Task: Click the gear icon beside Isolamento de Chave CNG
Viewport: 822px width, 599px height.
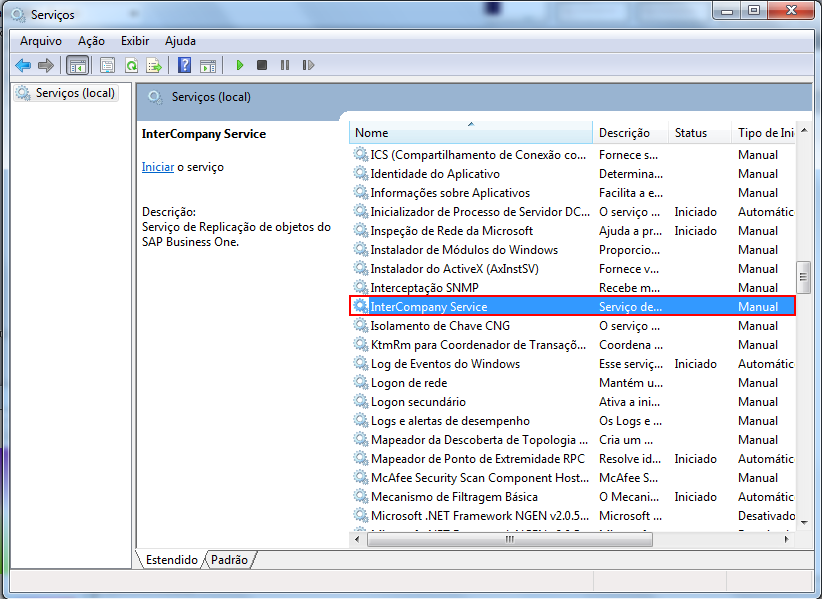Action: 361,325
